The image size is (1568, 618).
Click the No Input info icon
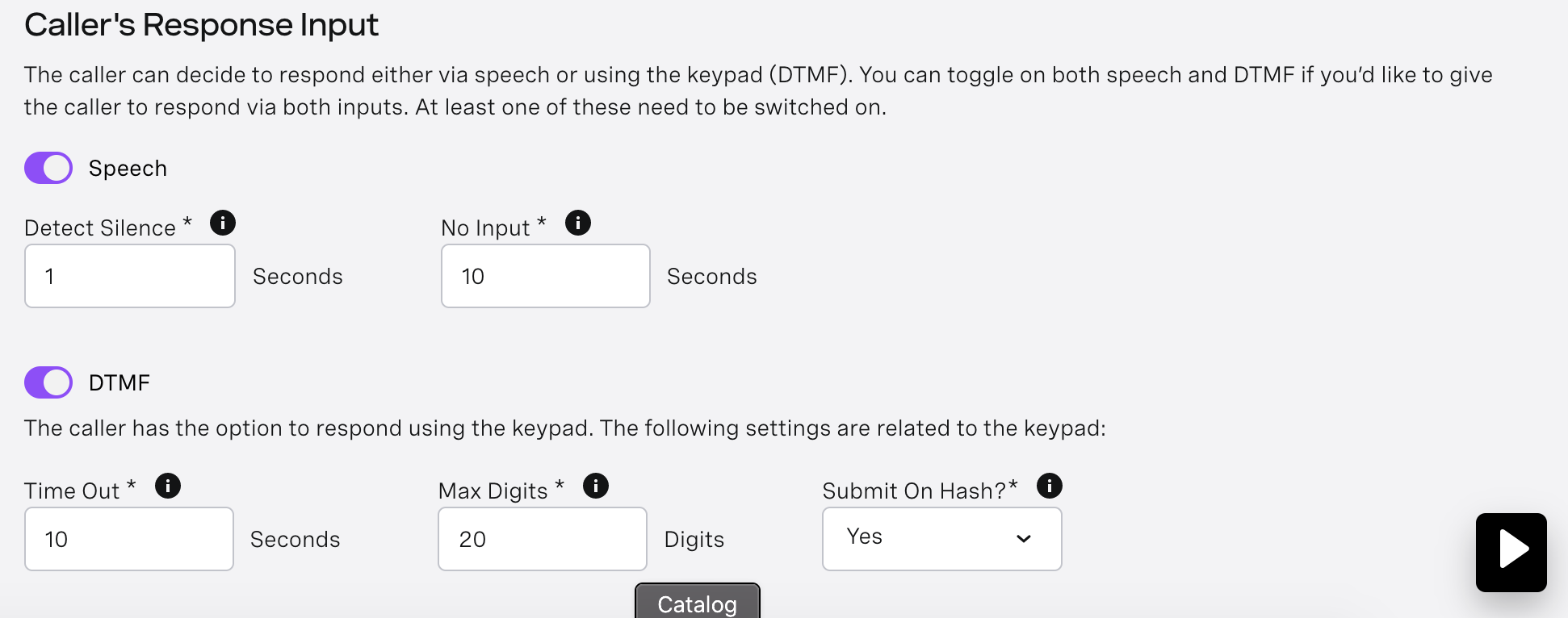coord(578,223)
